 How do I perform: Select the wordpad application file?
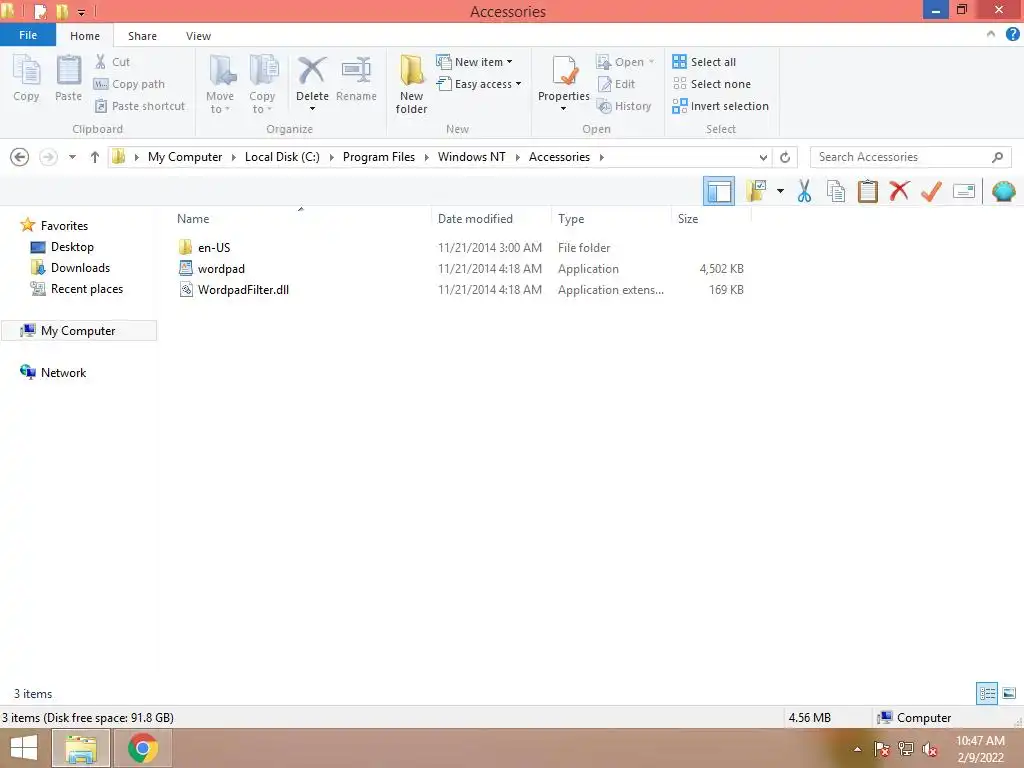pyautogui.click(x=212, y=268)
